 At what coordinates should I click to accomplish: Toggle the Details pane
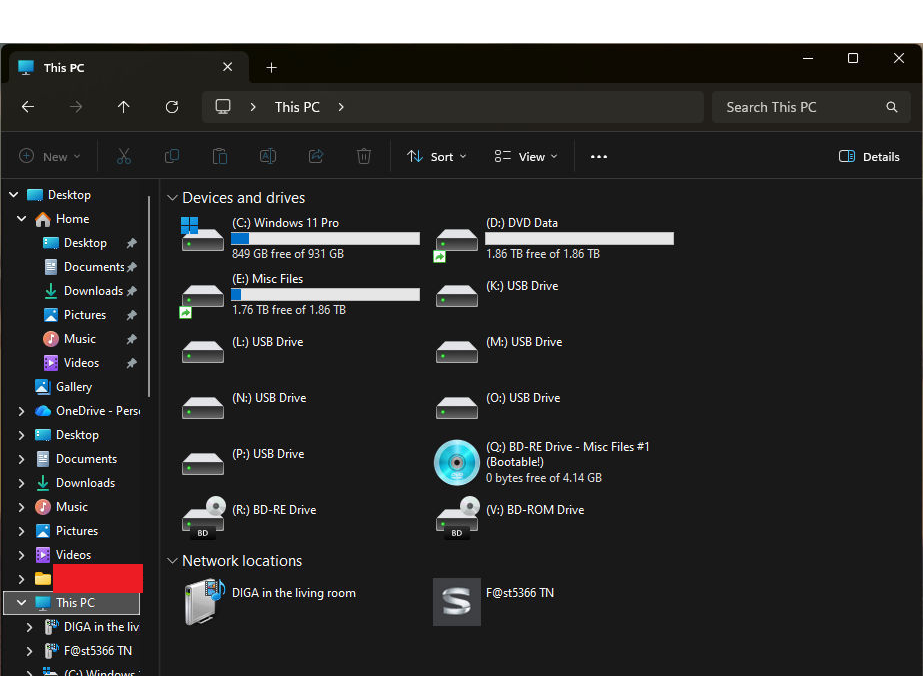(x=869, y=157)
